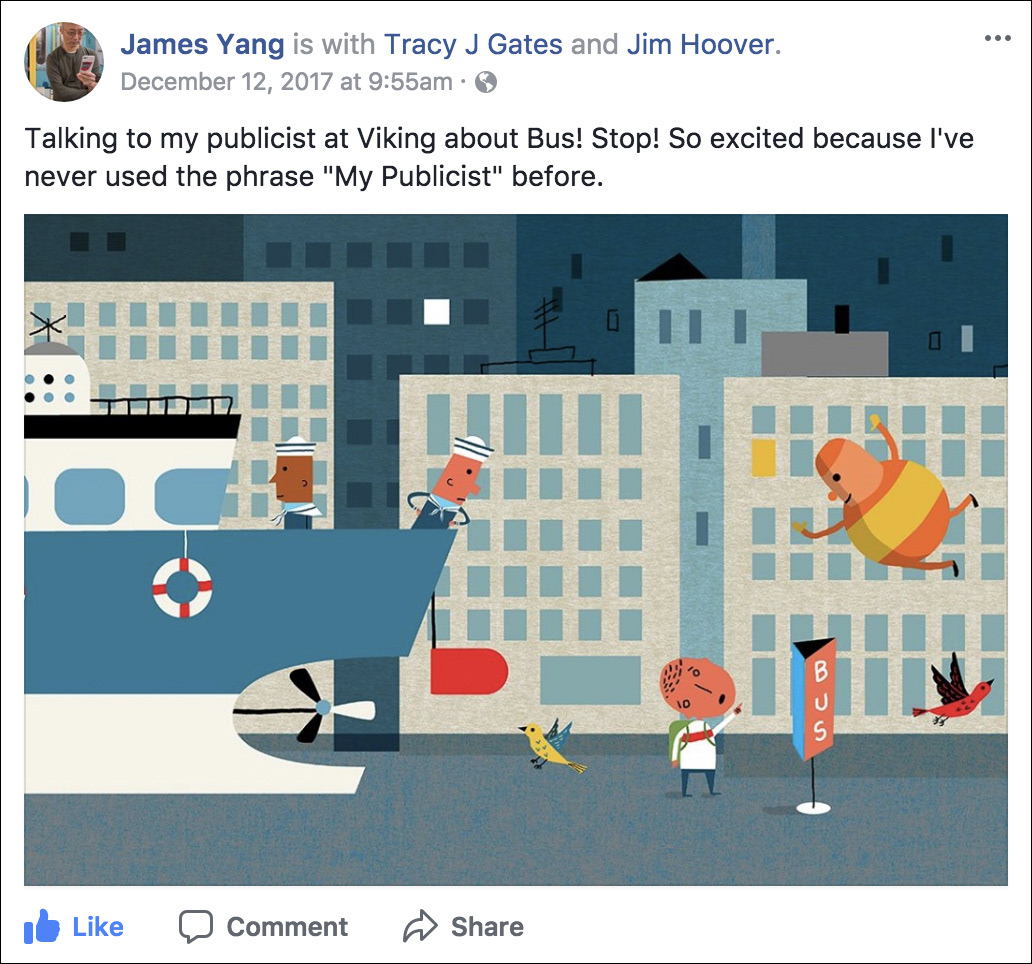The height and width of the screenshot is (964, 1032).
Task: Open Jim Hoover's profile link
Action: (x=700, y=45)
